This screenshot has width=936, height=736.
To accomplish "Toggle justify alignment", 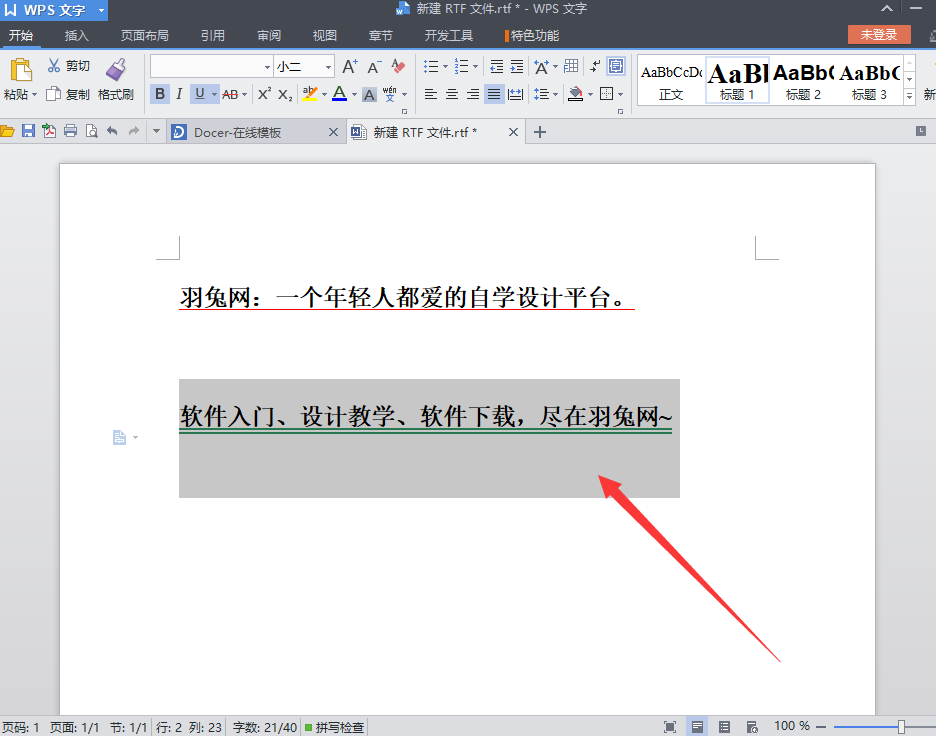I will click(494, 94).
